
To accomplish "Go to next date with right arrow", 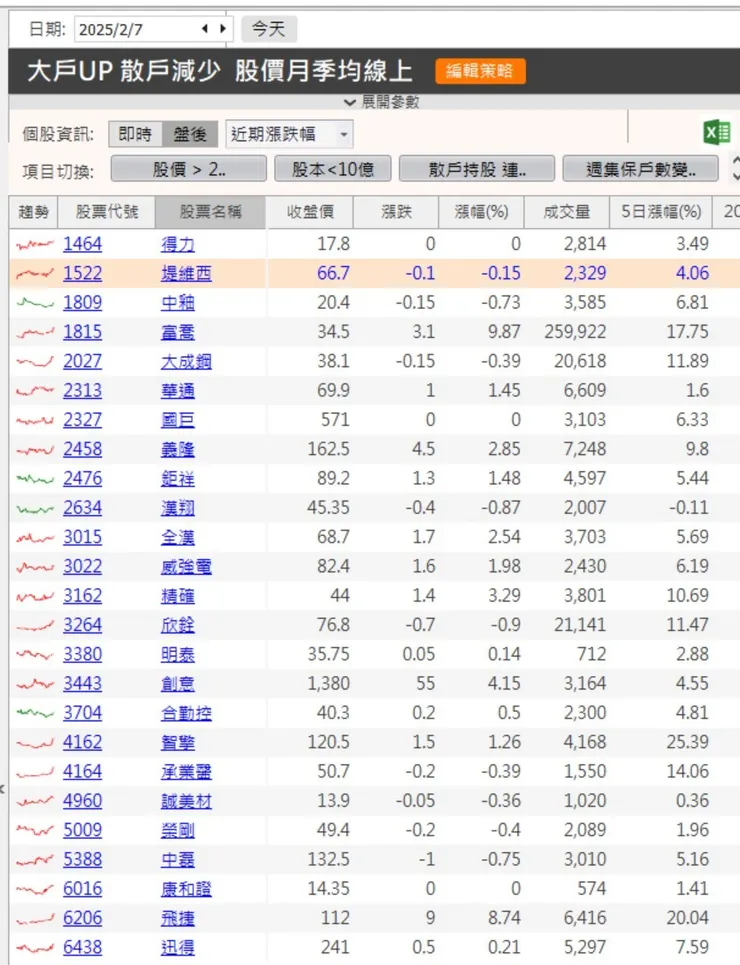I will tap(223, 28).
